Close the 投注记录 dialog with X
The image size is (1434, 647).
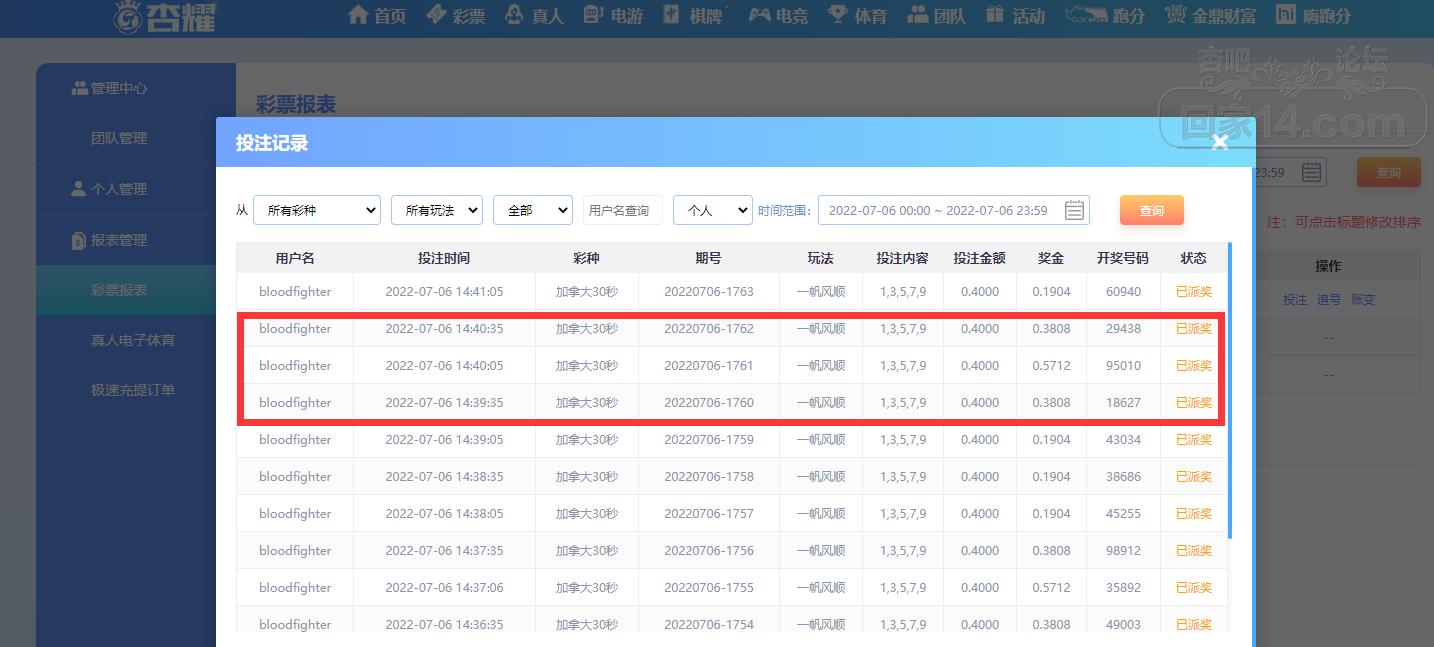pos(1219,142)
